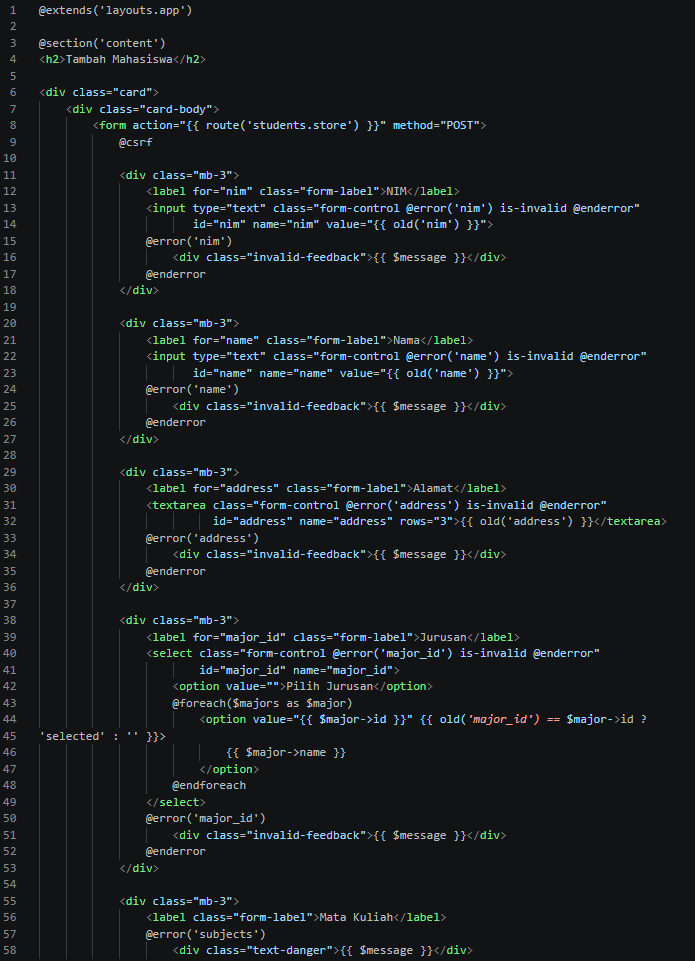Click the 'selected' string on line 45
Viewport: 695px width, 961px height.
tap(72, 736)
